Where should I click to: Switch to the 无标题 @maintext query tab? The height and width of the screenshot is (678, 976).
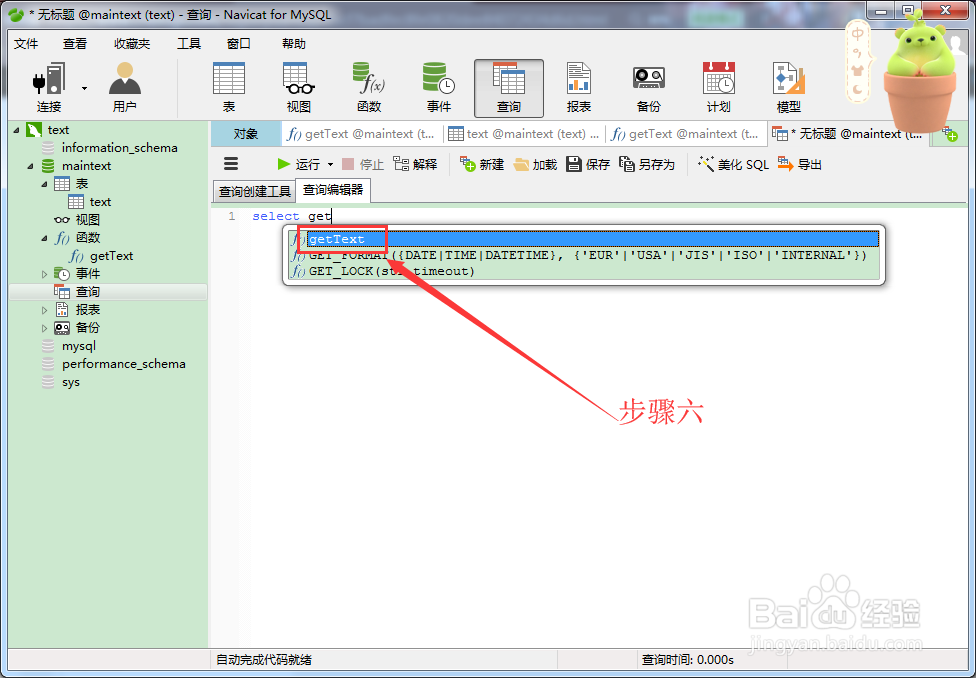(x=848, y=134)
